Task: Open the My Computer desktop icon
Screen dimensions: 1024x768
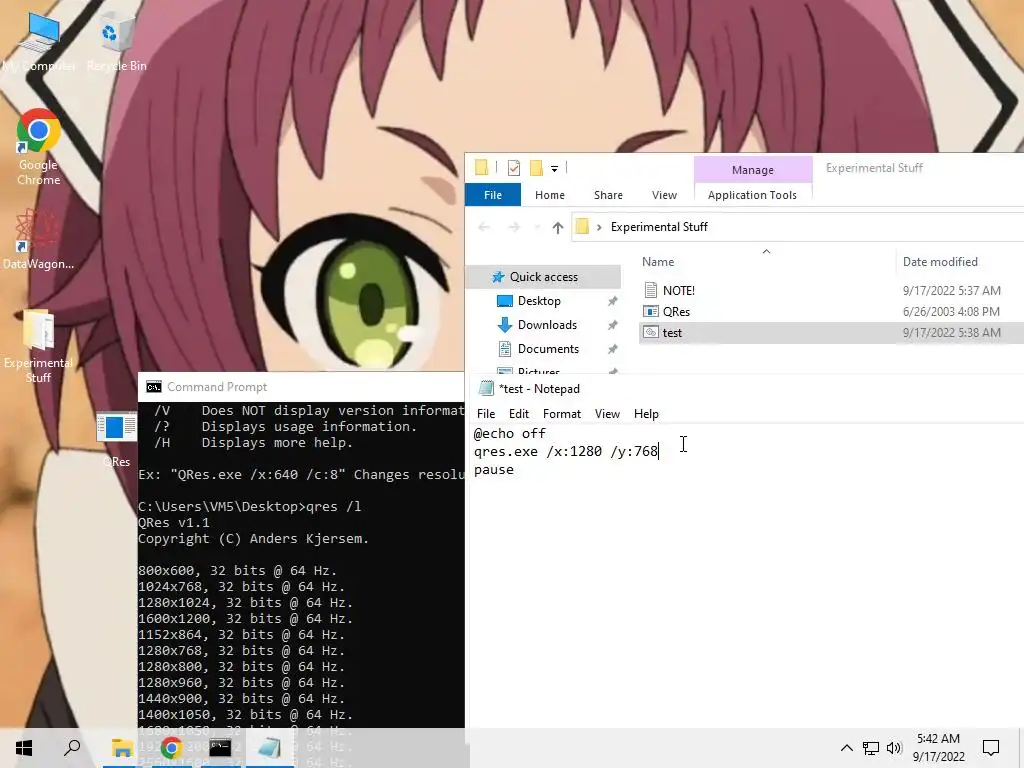Action: [x=39, y=40]
